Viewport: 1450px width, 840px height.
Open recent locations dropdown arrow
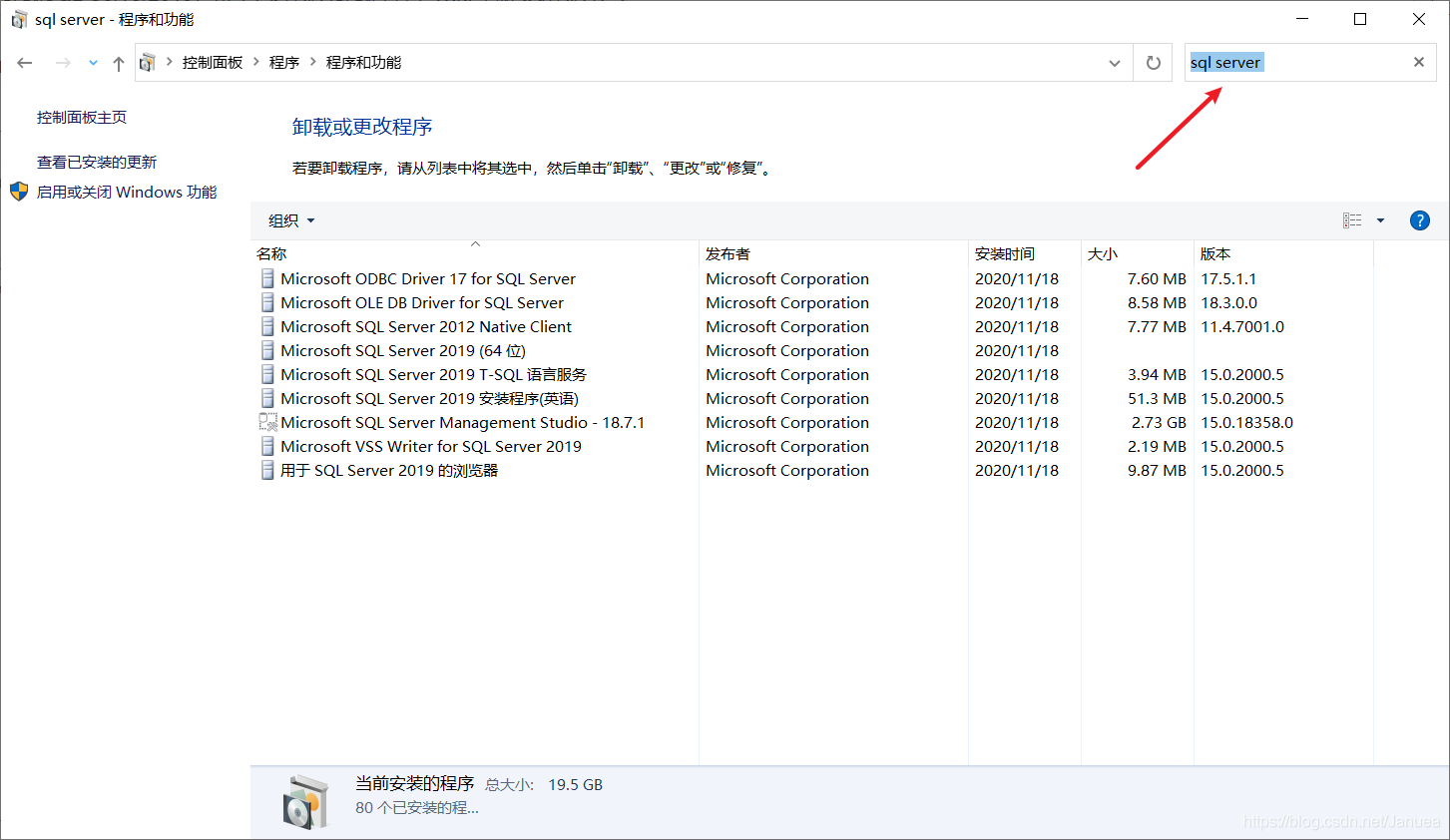coord(93,63)
